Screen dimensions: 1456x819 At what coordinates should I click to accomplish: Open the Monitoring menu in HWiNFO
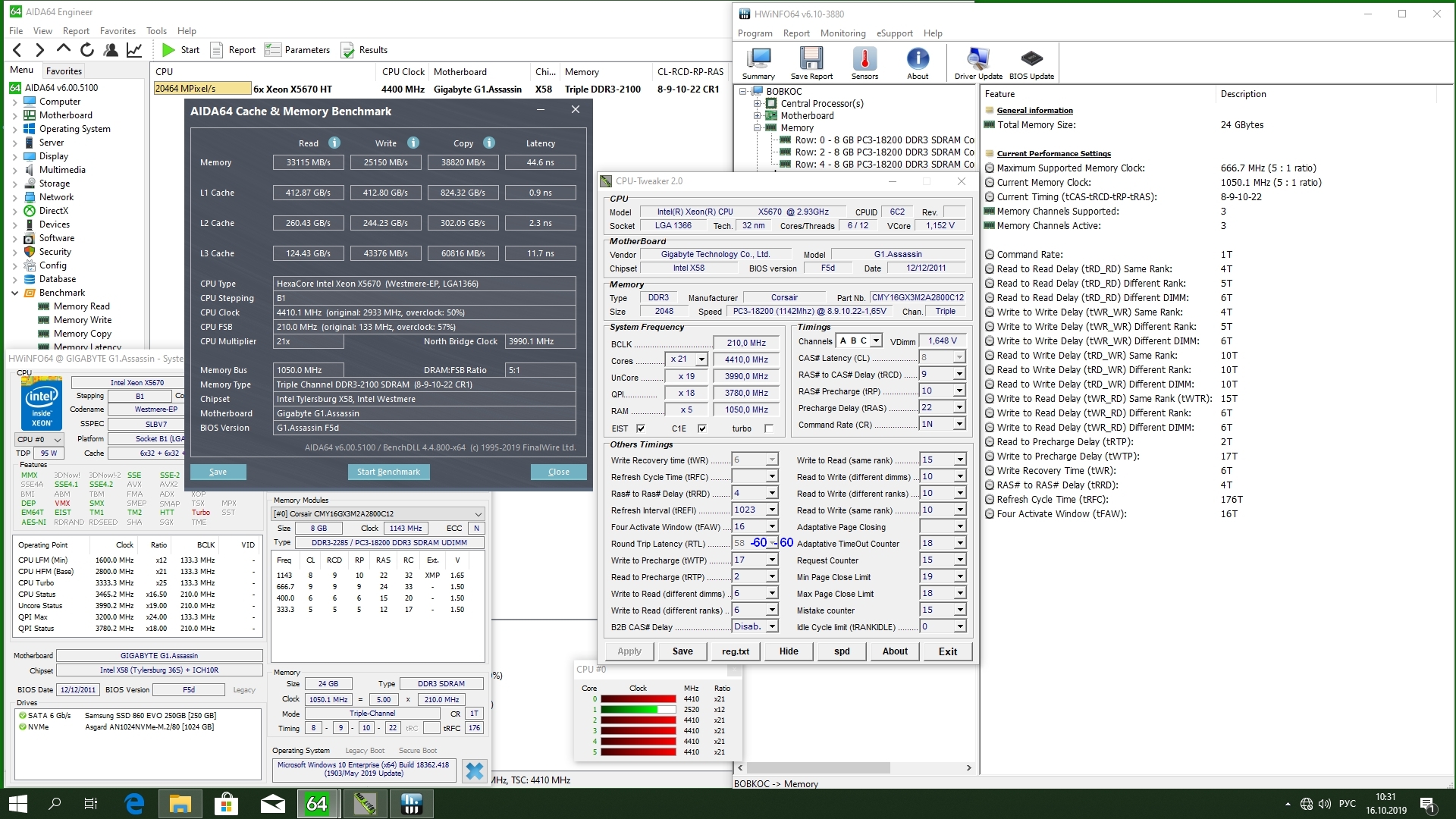click(843, 33)
